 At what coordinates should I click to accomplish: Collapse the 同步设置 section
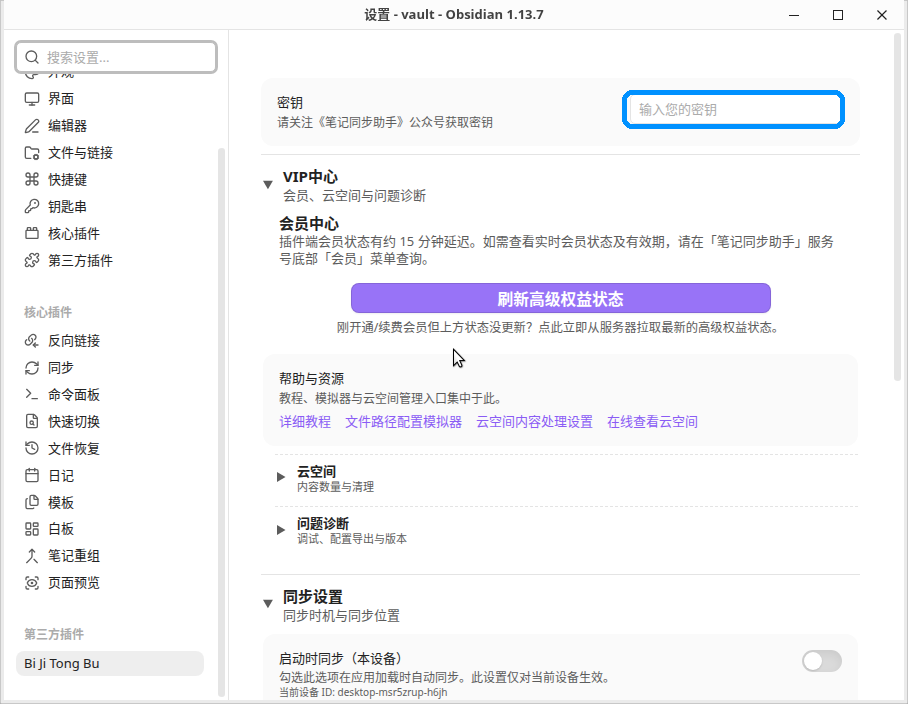click(x=268, y=604)
